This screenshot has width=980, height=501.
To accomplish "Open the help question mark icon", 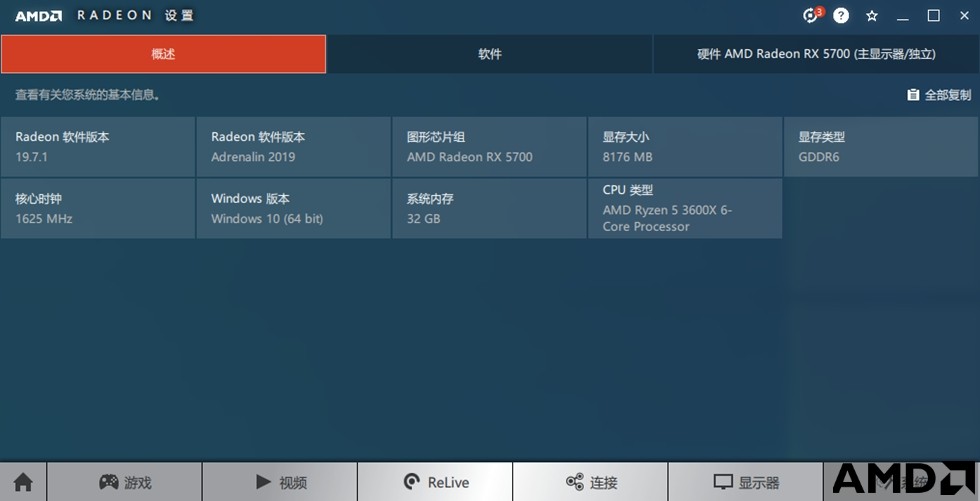I will click(841, 16).
